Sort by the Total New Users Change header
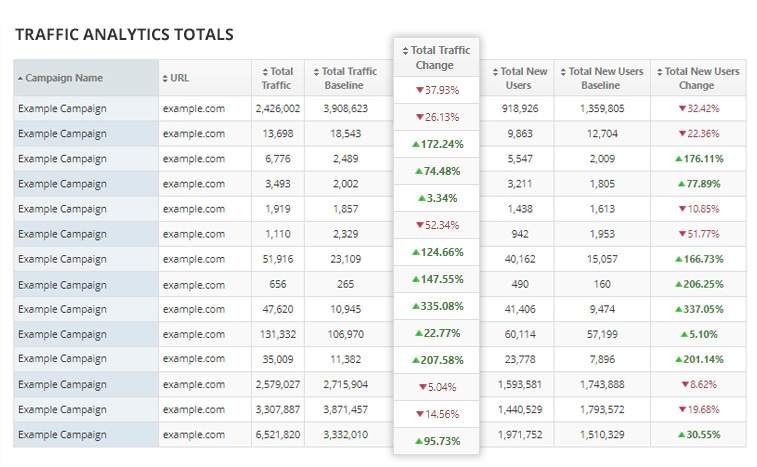This screenshot has width=757, height=467. point(702,78)
